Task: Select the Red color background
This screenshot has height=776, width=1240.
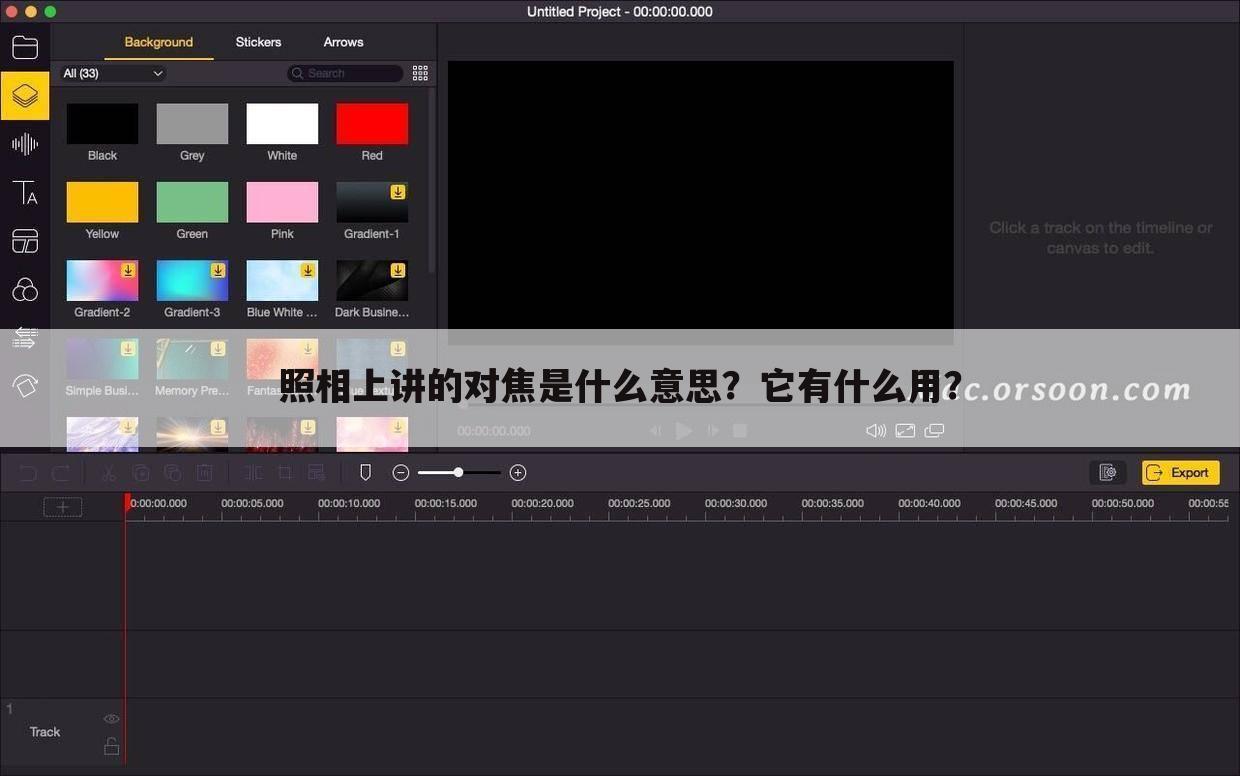Action: [372, 124]
